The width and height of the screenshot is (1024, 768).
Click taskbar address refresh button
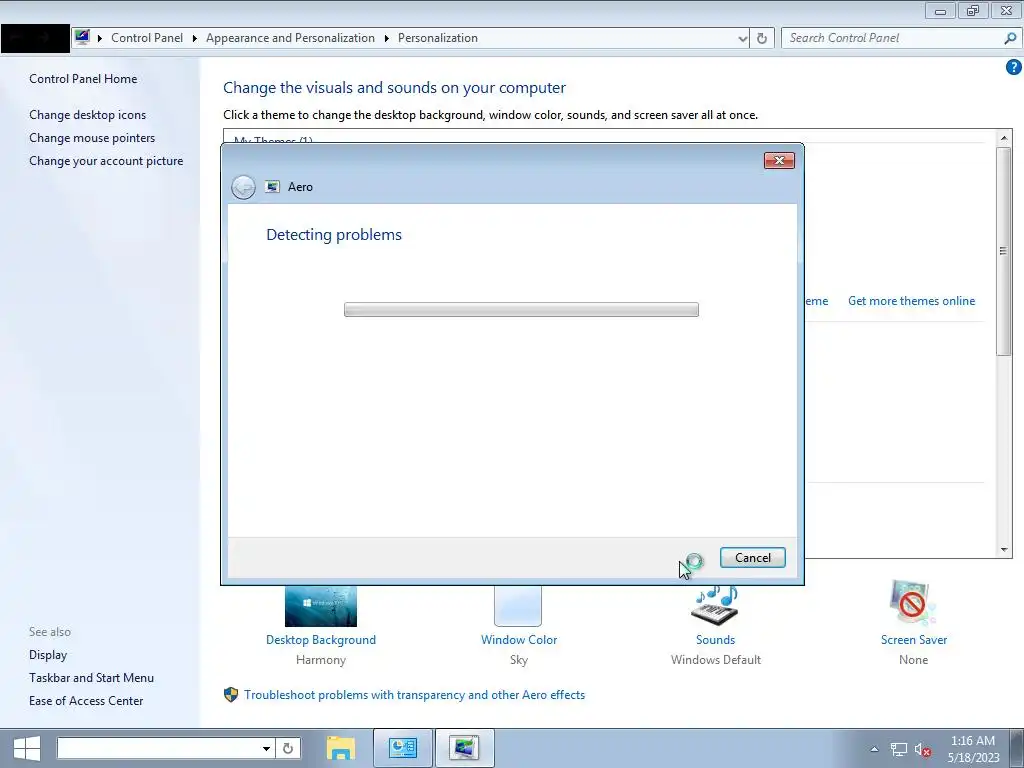[287, 748]
